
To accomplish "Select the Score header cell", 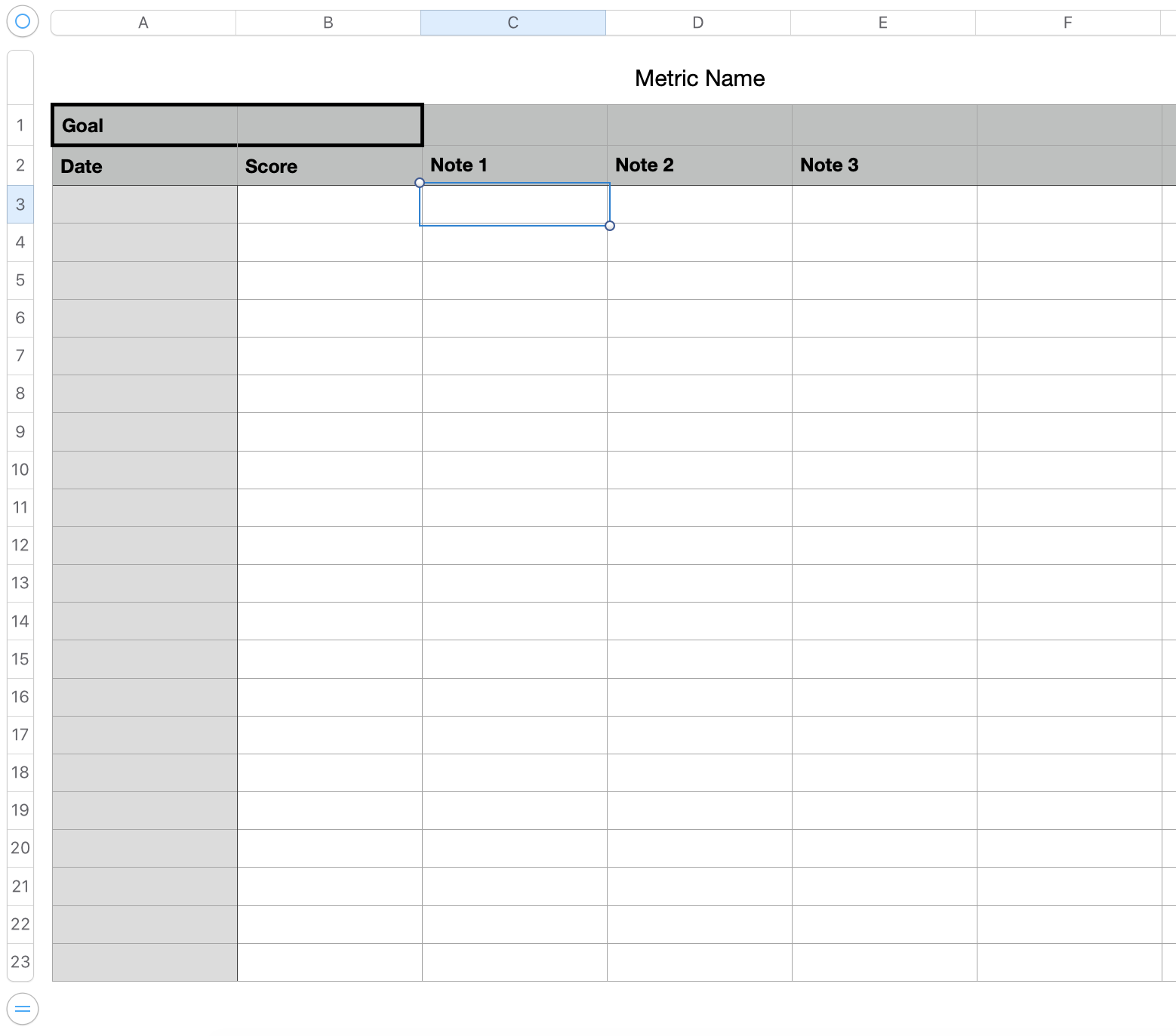I will (330, 166).
